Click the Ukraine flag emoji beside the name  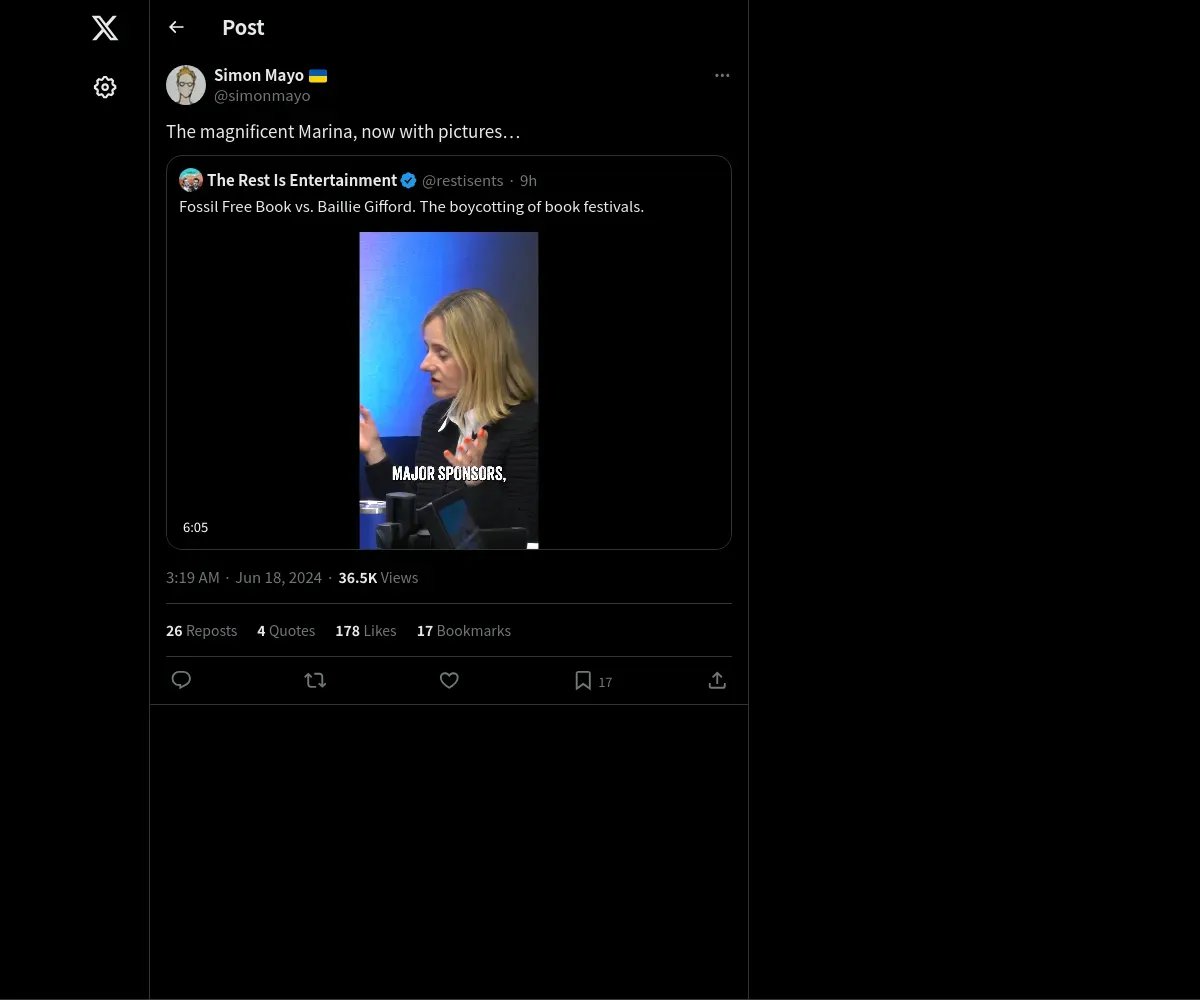pyautogui.click(x=318, y=76)
